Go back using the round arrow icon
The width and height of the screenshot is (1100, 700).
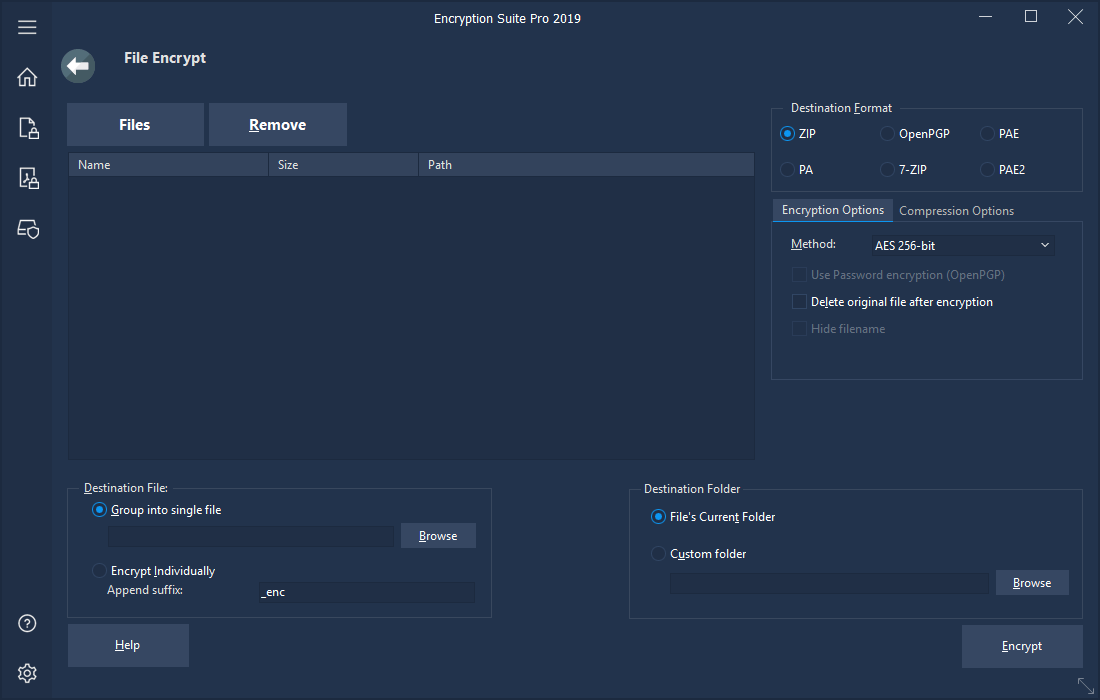click(x=78, y=66)
